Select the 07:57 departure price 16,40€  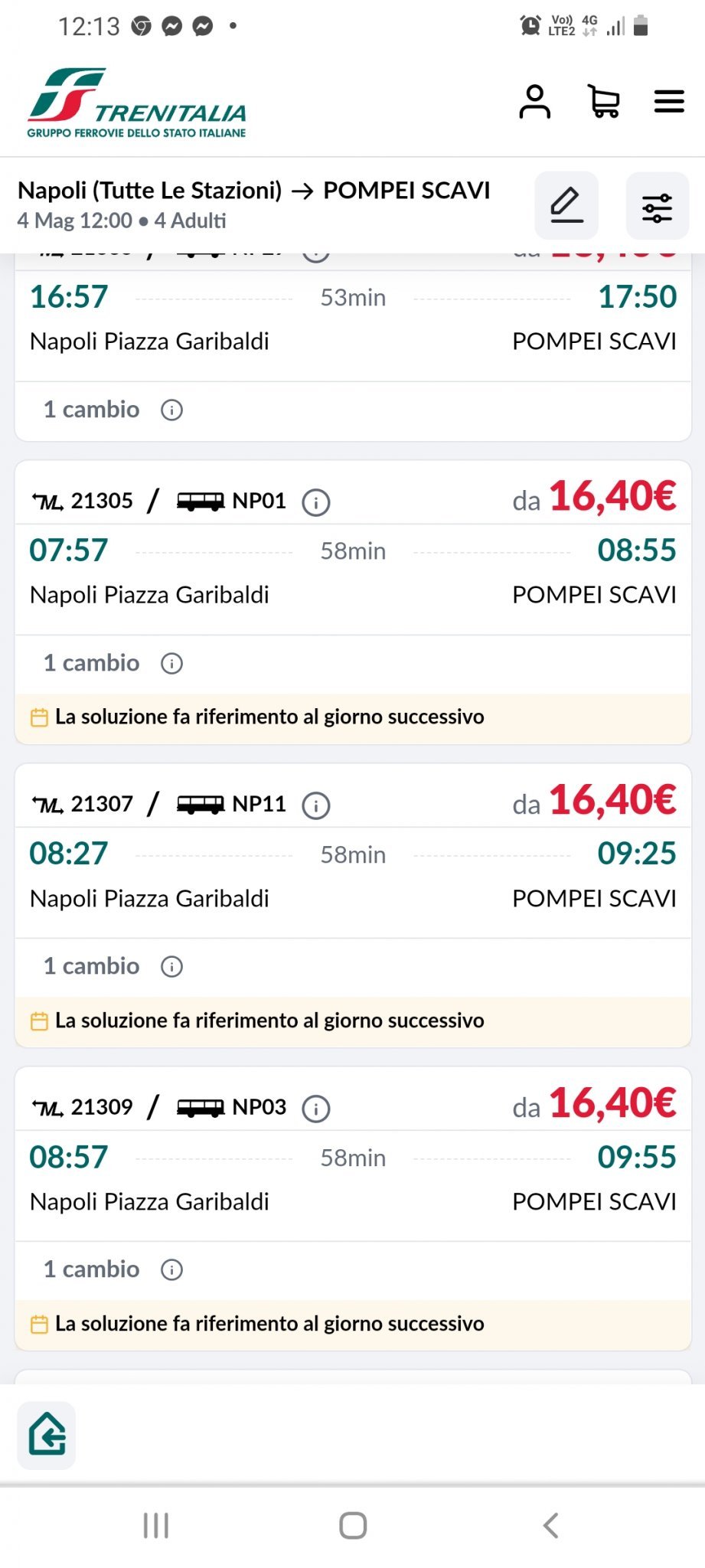pyautogui.click(x=612, y=497)
